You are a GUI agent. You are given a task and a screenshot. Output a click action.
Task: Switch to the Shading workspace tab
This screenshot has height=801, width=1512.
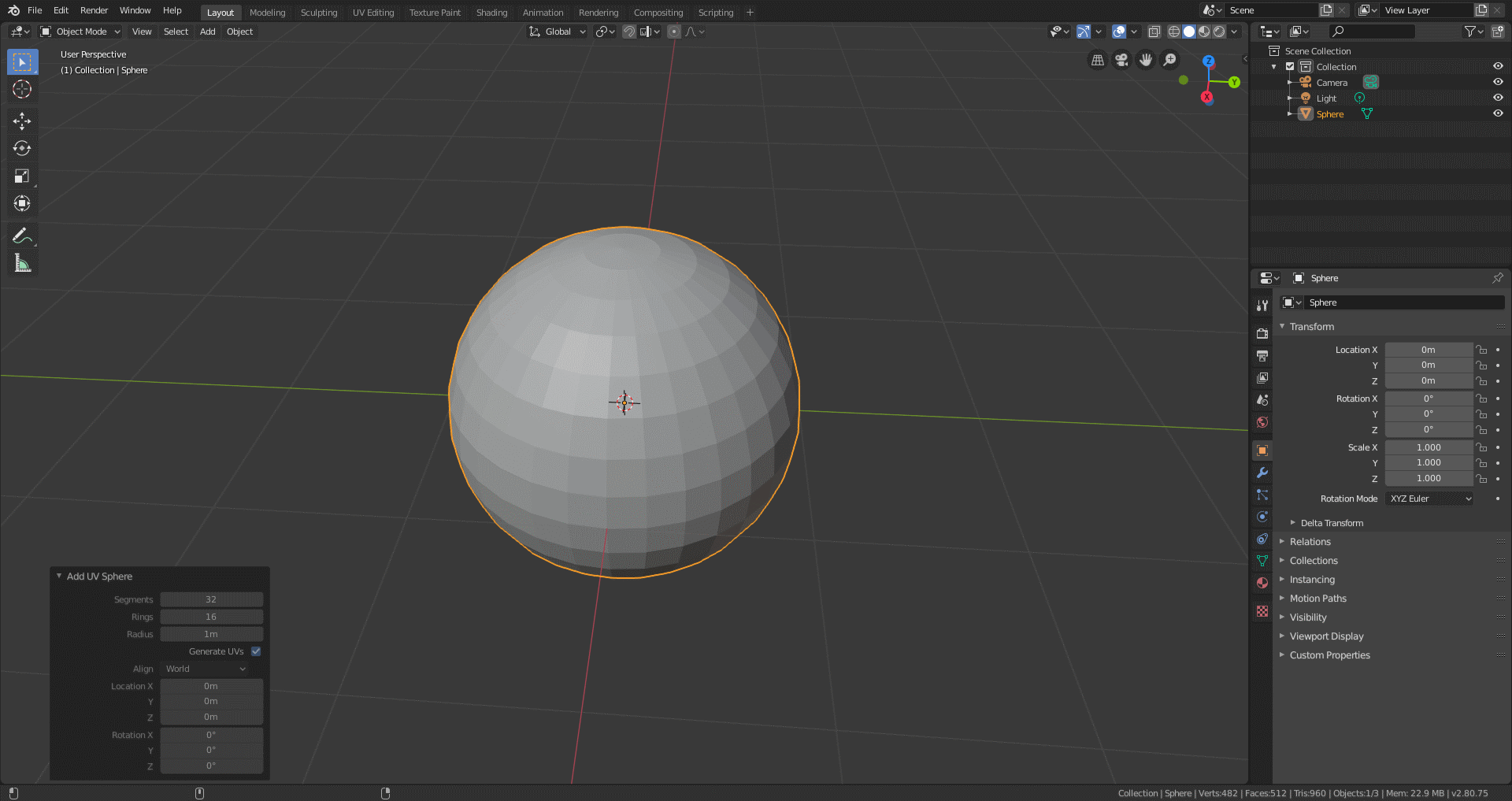(491, 13)
